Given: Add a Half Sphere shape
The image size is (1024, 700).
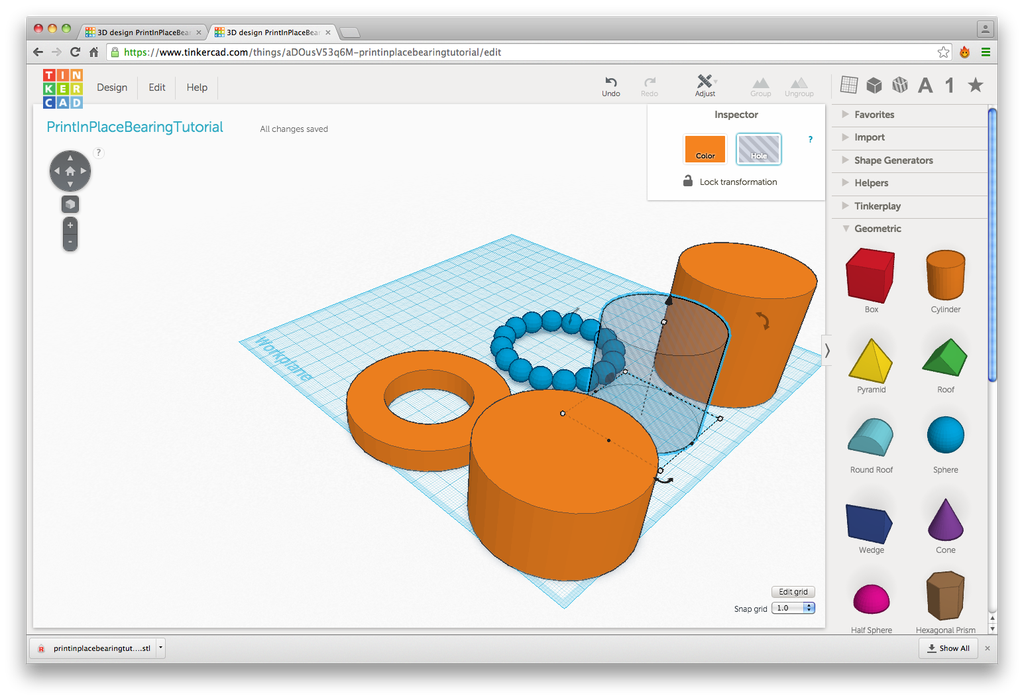Looking at the screenshot, I should tap(871, 608).
